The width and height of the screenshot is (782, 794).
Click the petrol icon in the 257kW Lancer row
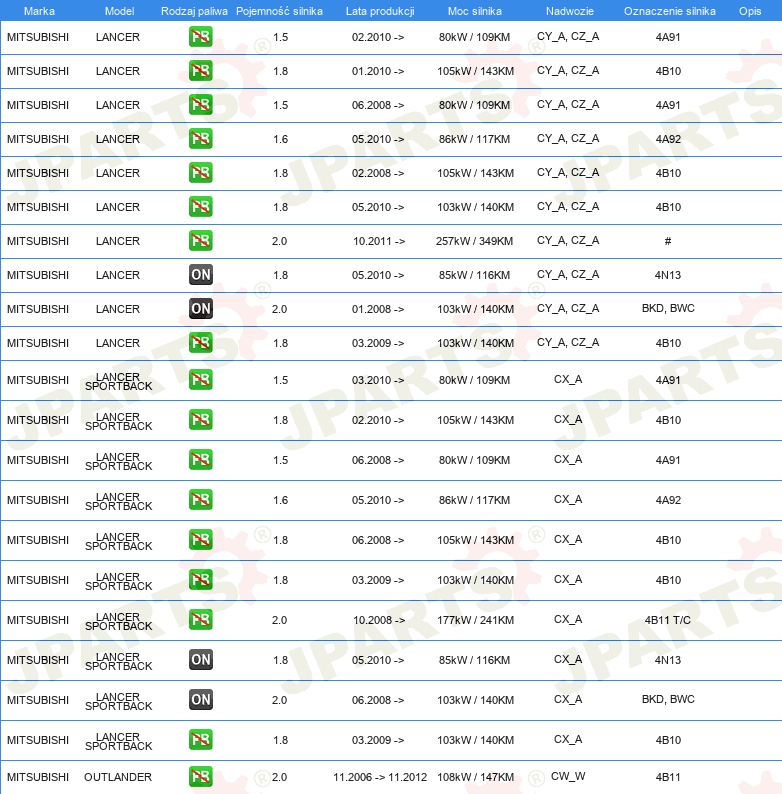pyautogui.click(x=200, y=241)
